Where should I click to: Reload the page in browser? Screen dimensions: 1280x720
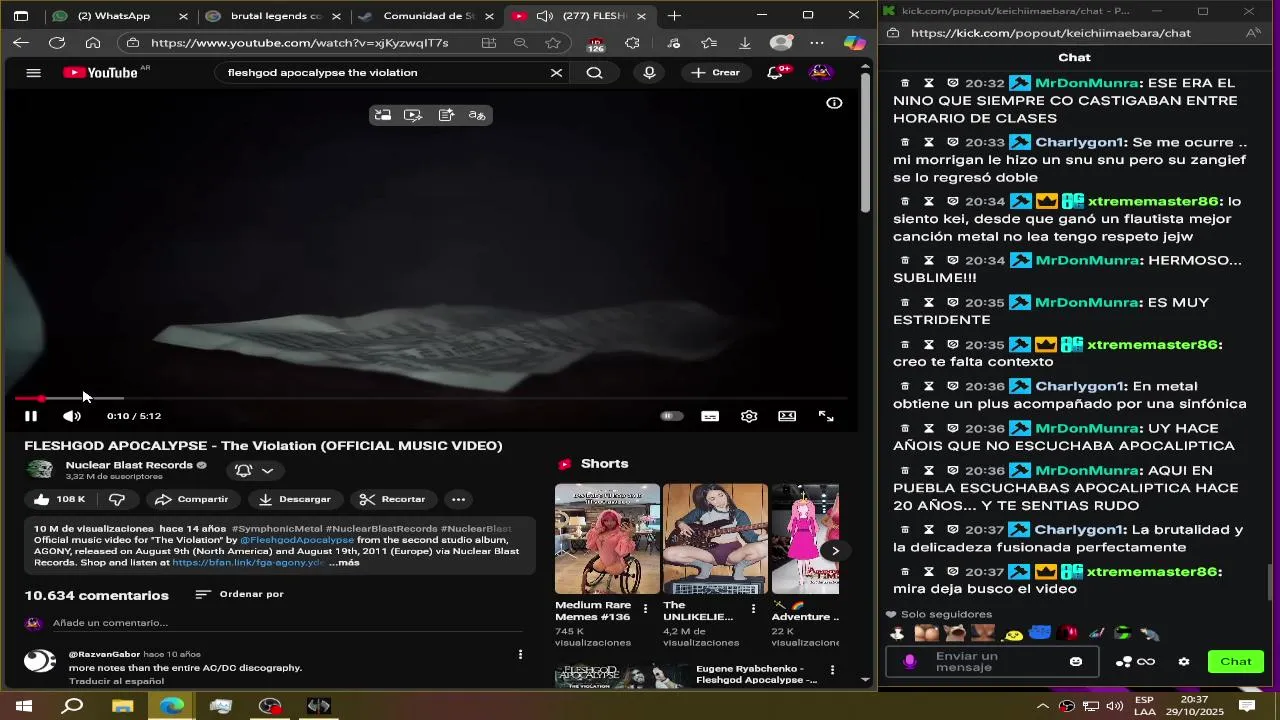click(57, 43)
